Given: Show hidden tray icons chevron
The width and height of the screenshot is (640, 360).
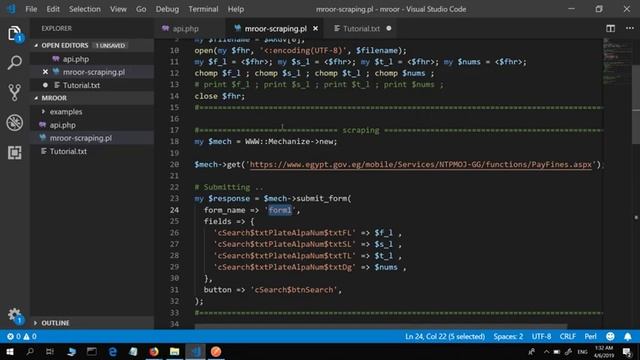Looking at the screenshot, I should (x=546, y=351).
